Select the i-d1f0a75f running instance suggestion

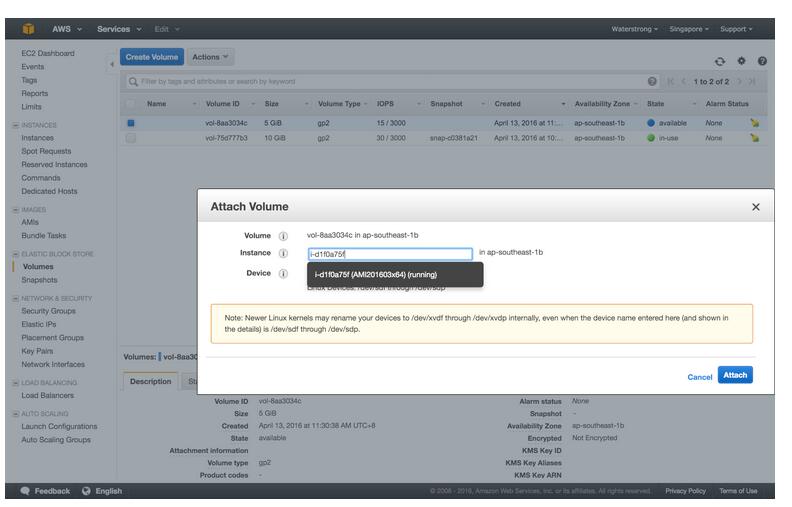point(395,275)
